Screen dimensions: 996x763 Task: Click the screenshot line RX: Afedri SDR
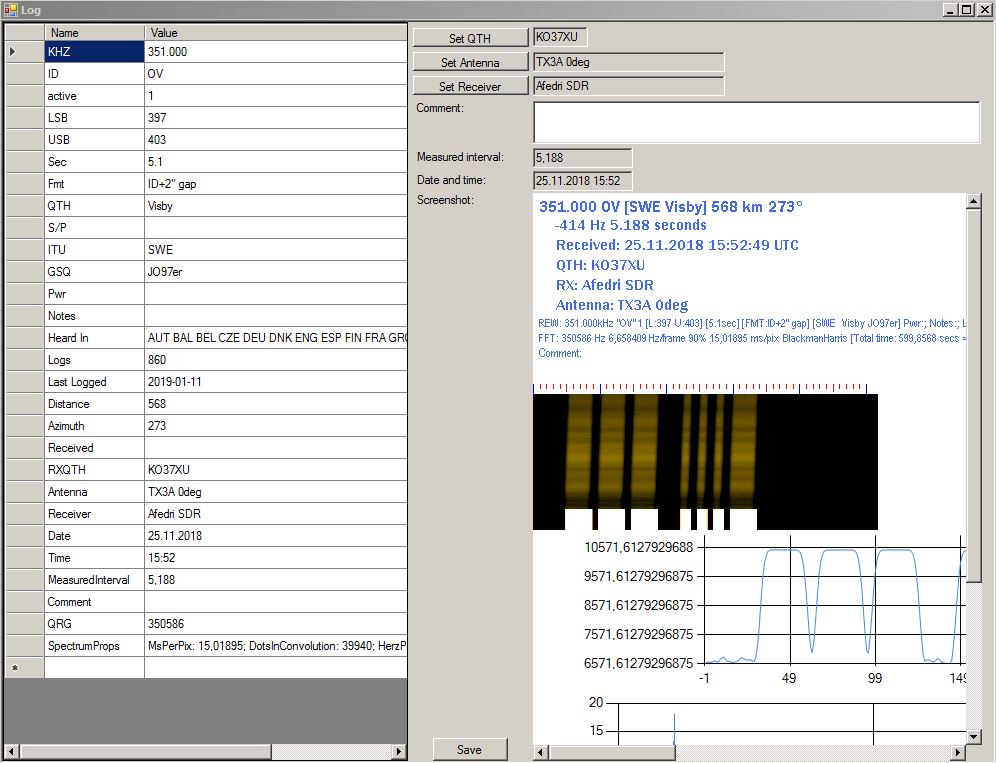pos(605,285)
